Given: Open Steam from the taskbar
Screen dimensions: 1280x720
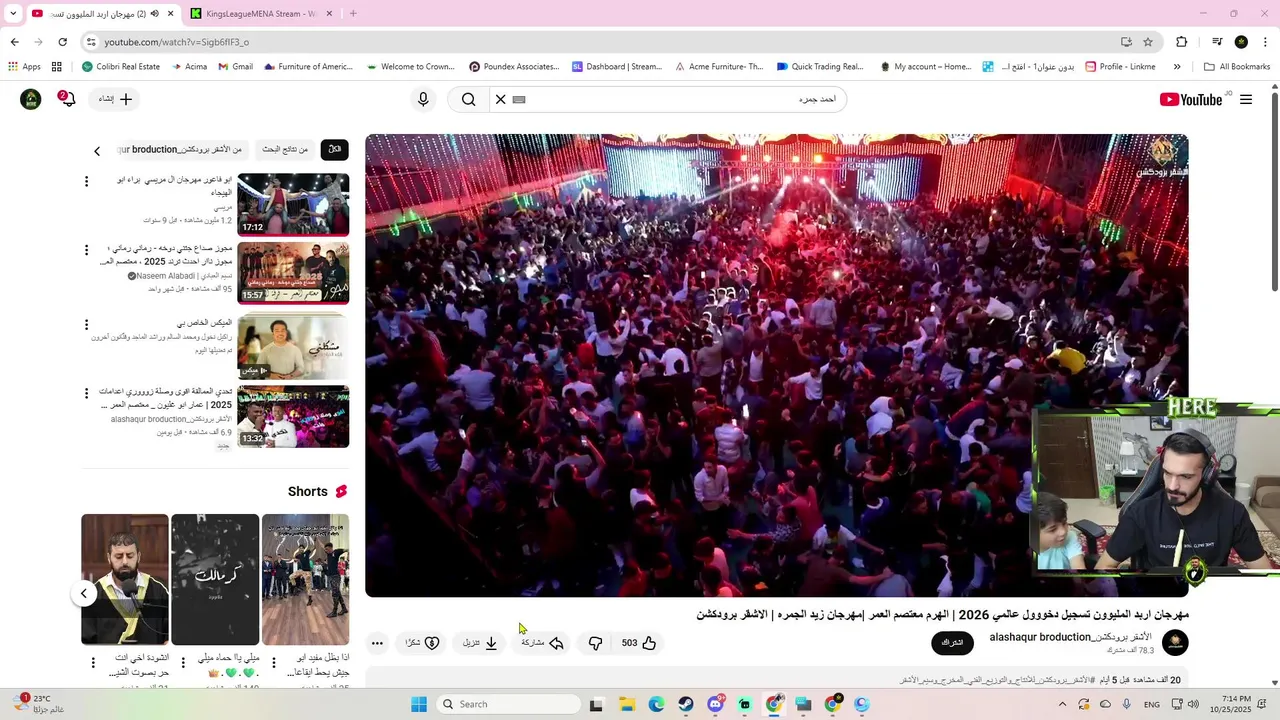Looking at the screenshot, I should [686, 704].
